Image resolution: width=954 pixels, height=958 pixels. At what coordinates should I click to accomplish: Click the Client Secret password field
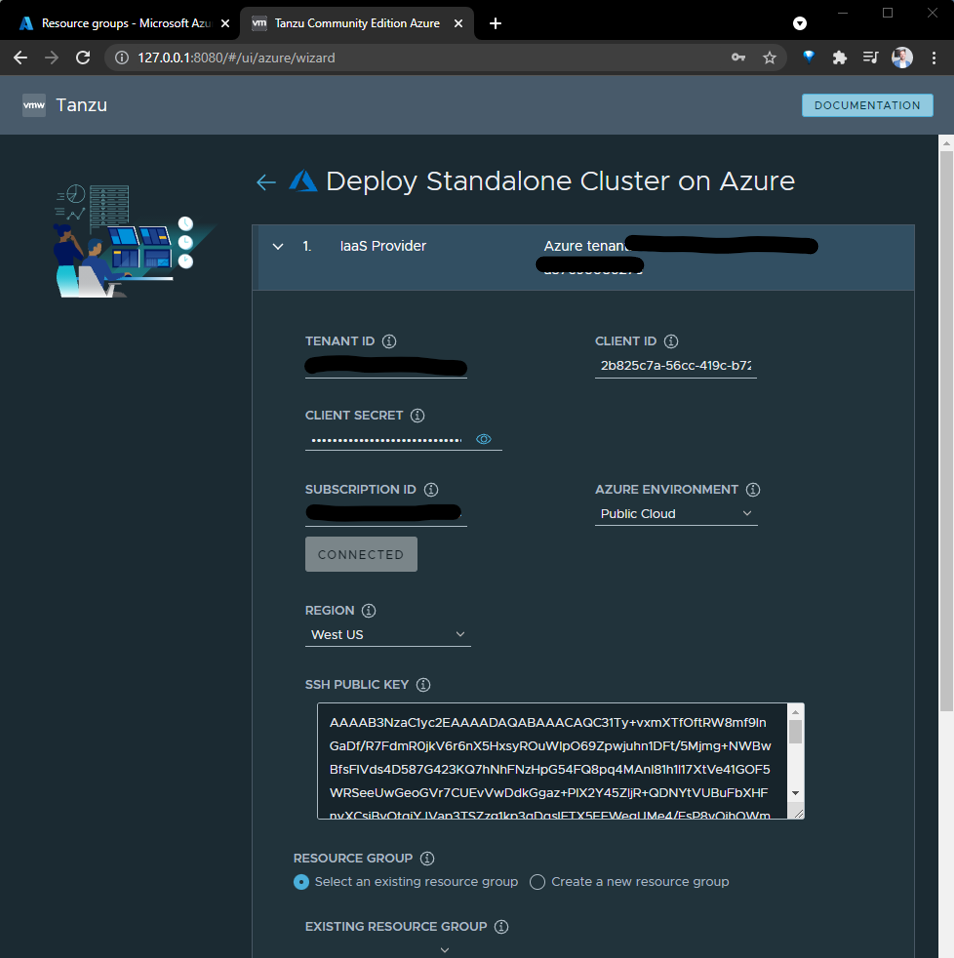pyautogui.click(x=387, y=440)
